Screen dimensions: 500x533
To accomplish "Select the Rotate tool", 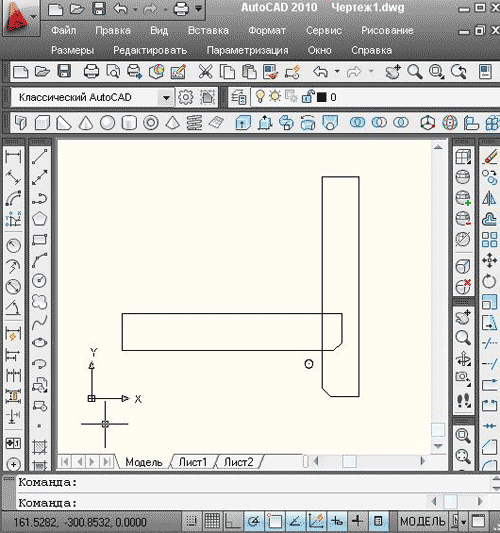I will pyautogui.click(x=490, y=281).
